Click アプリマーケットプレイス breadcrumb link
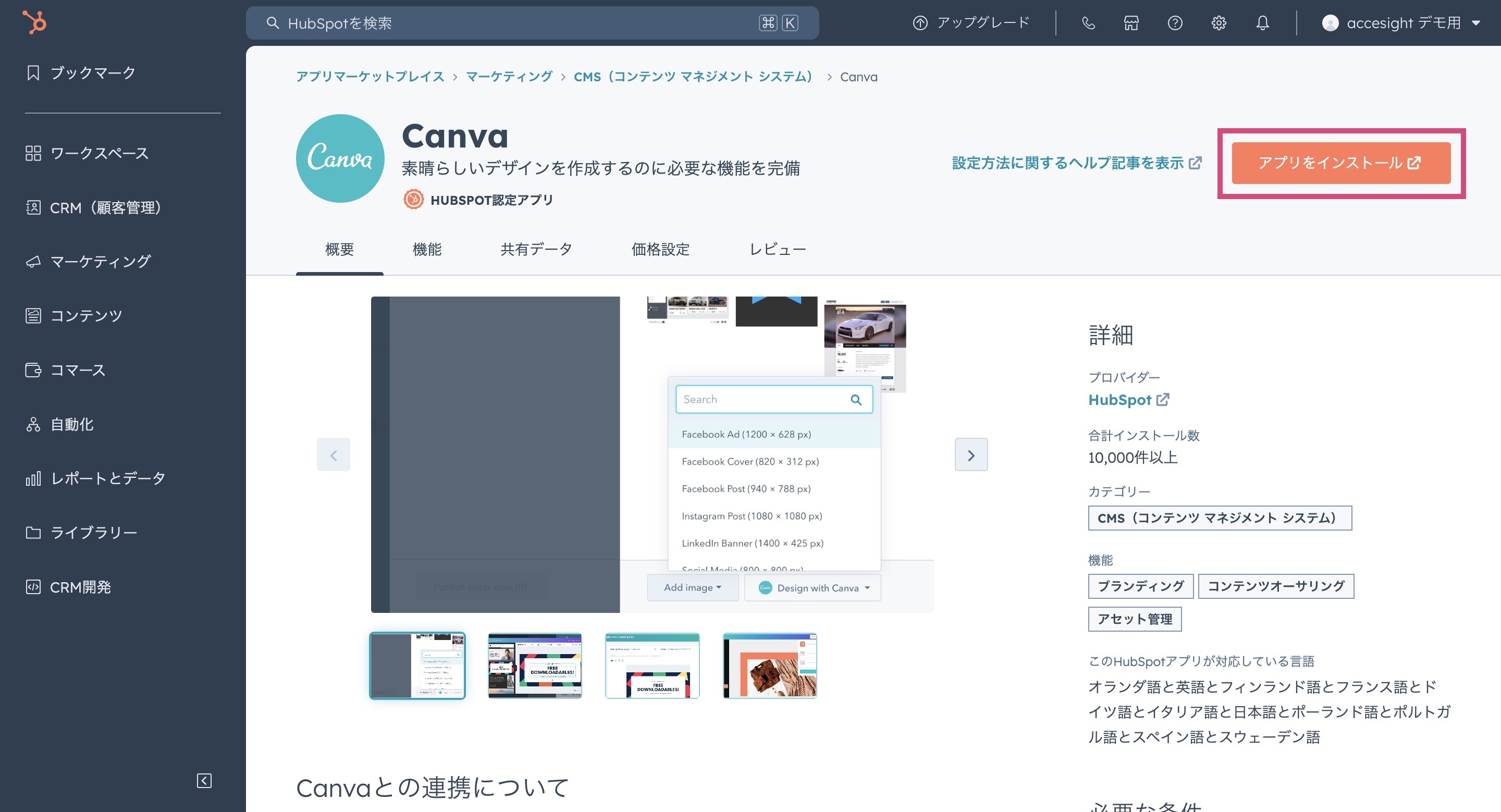1501x812 pixels. [x=370, y=77]
